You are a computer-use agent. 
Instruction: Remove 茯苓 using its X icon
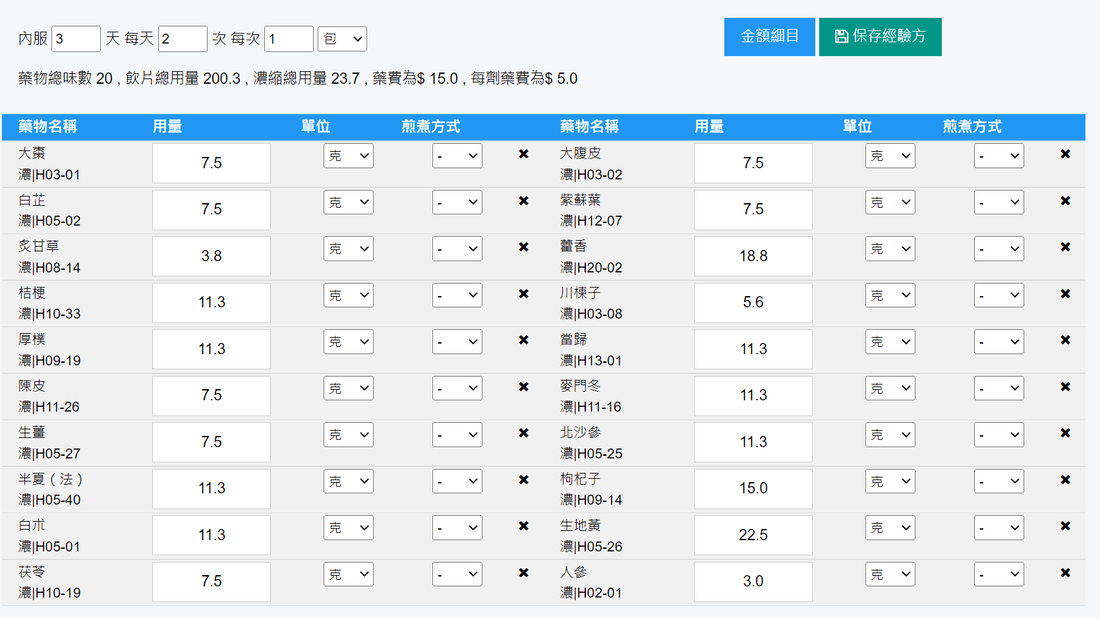(x=523, y=573)
